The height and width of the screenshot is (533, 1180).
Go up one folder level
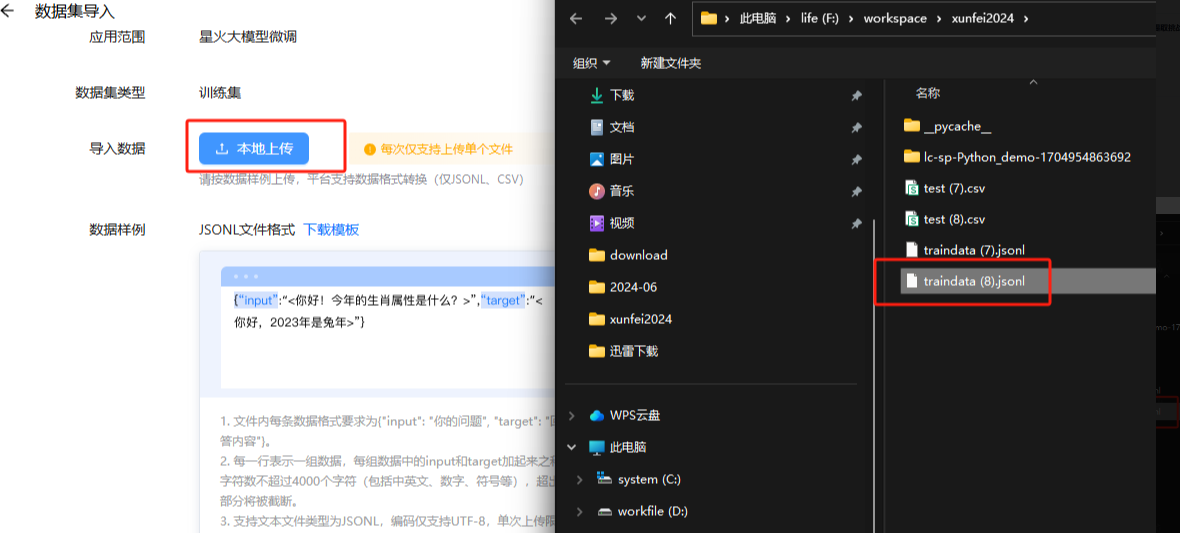[x=671, y=19]
